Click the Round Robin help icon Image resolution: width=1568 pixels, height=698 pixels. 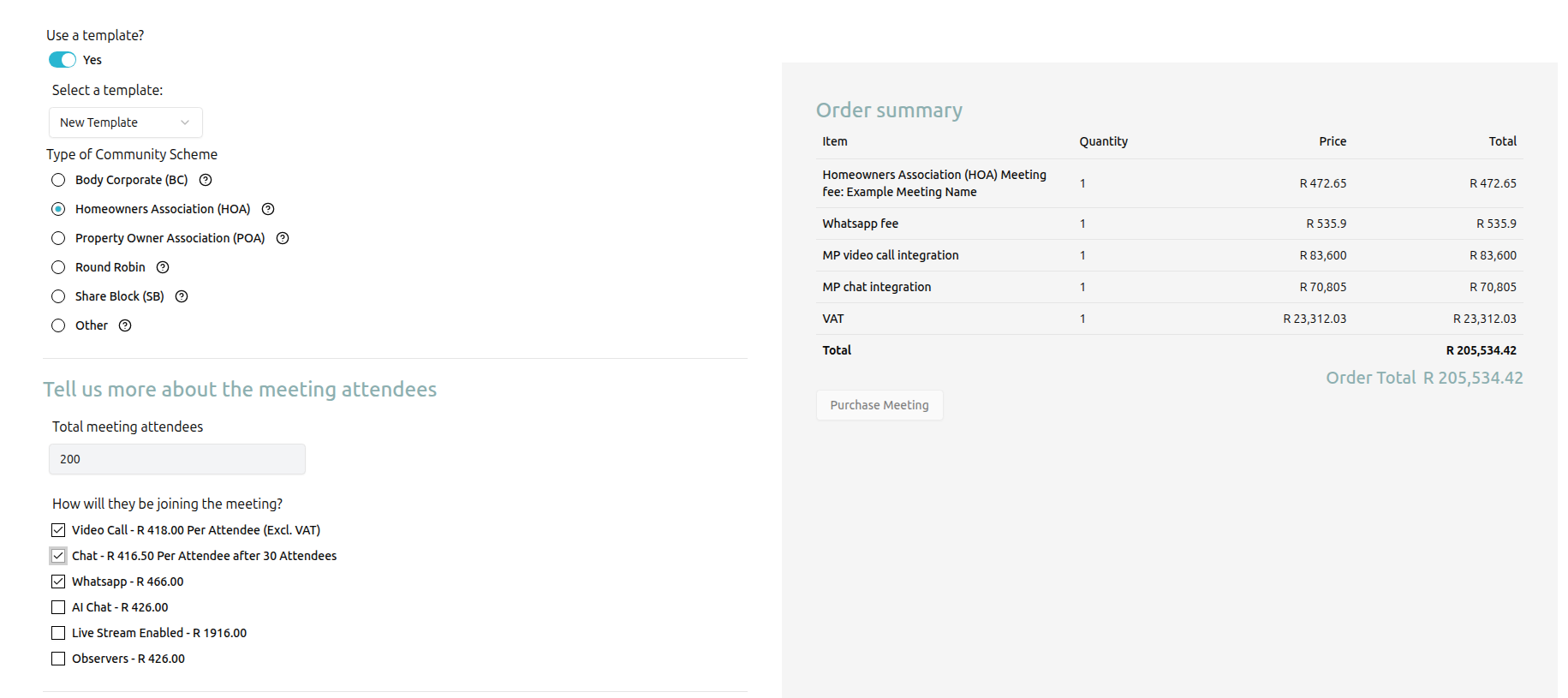point(163,267)
